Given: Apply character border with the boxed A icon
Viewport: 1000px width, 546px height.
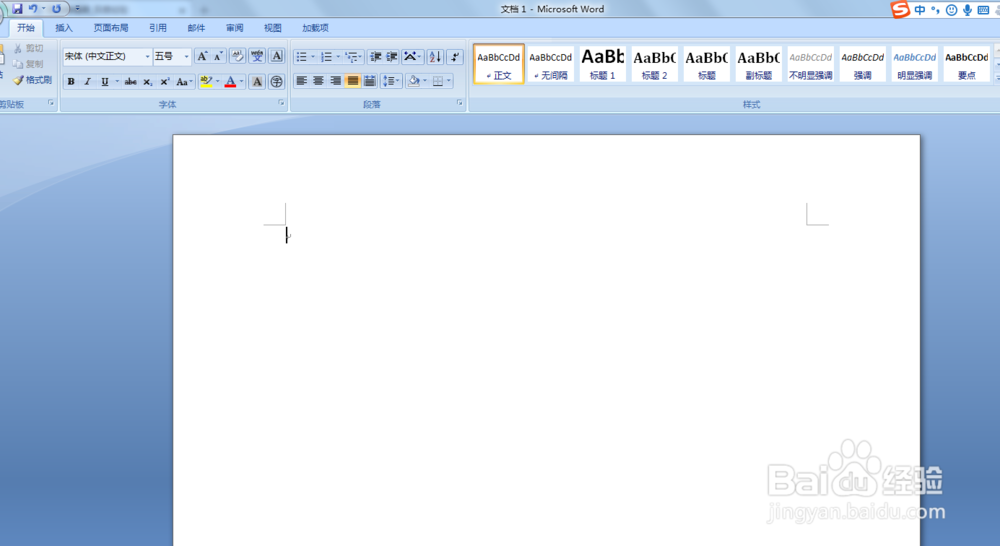Looking at the screenshot, I should pos(277,56).
